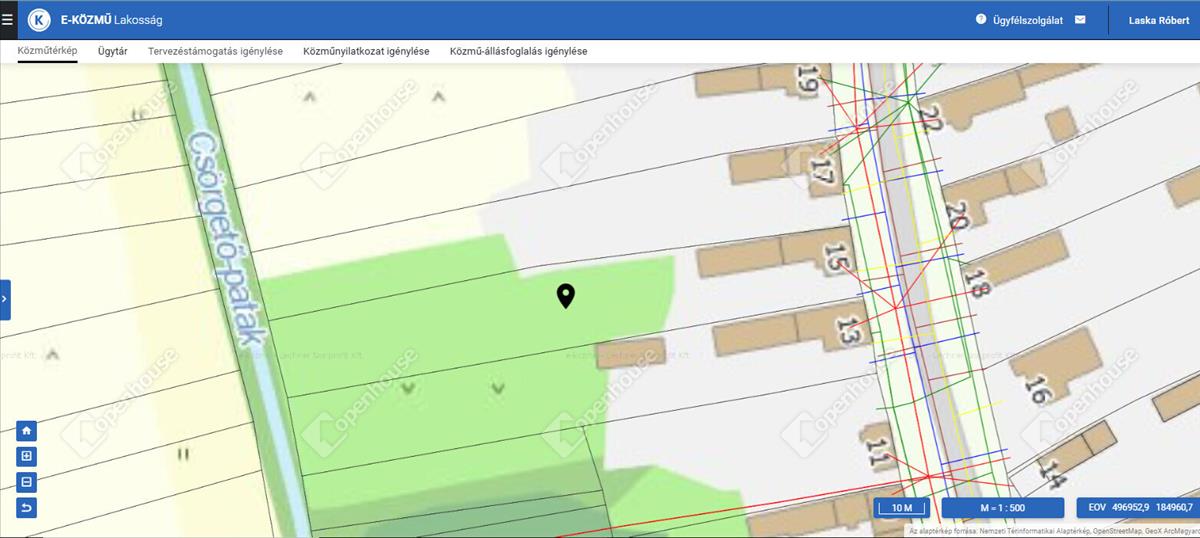
Task: Click the black location pin marker
Action: coord(566,295)
